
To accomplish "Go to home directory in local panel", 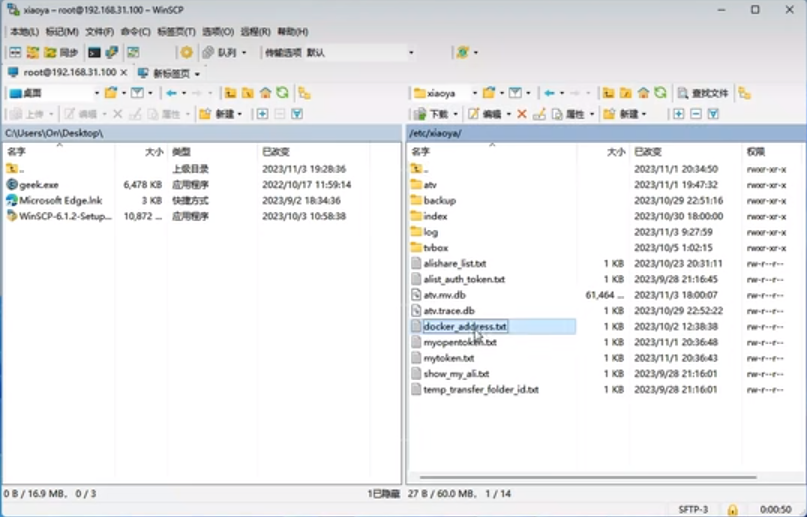I will point(265,93).
